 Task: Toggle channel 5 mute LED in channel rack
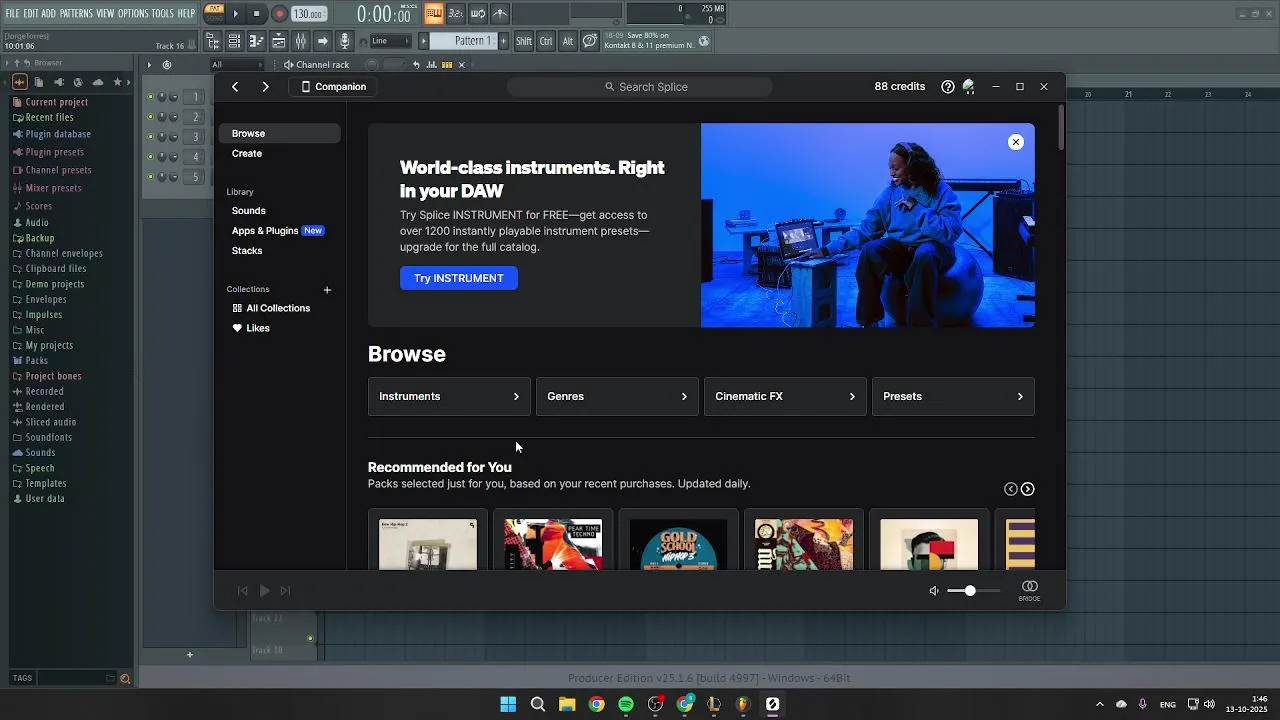(x=151, y=177)
